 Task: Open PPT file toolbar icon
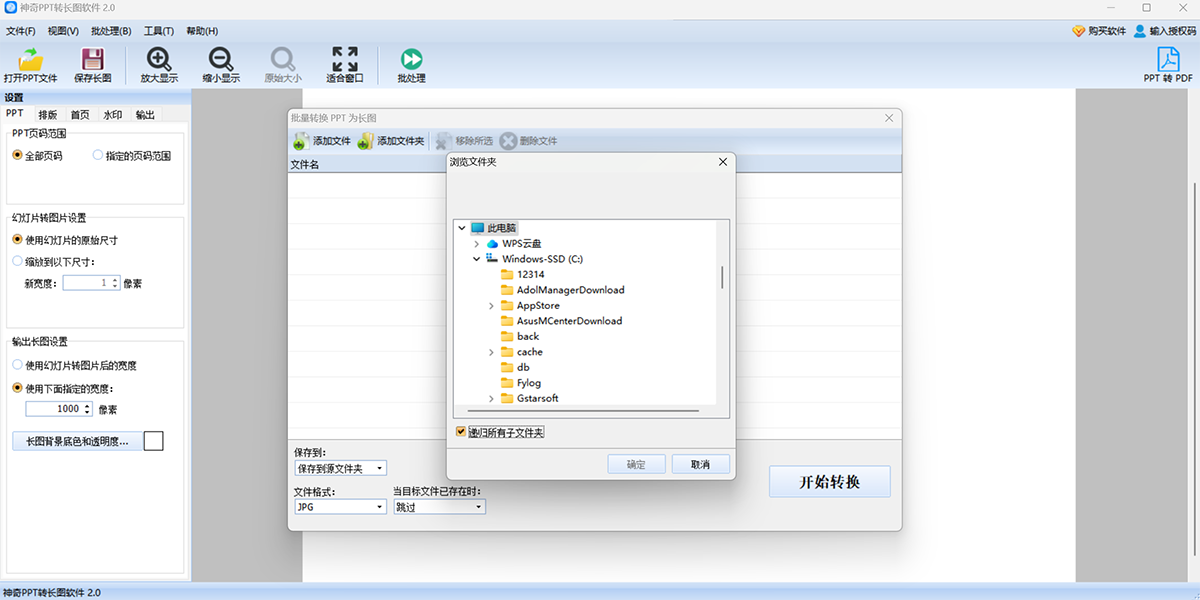coord(31,58)
